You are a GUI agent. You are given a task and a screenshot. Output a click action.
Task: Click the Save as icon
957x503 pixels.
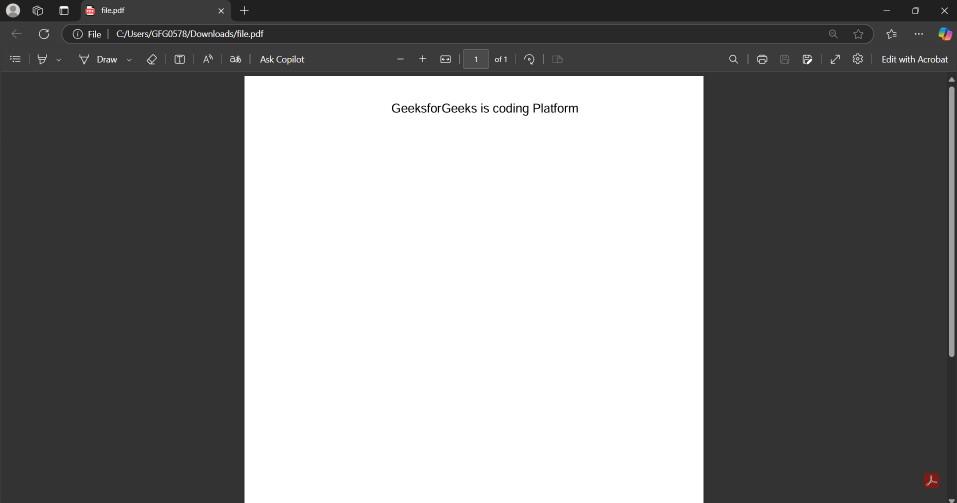[x=807, y=59]
